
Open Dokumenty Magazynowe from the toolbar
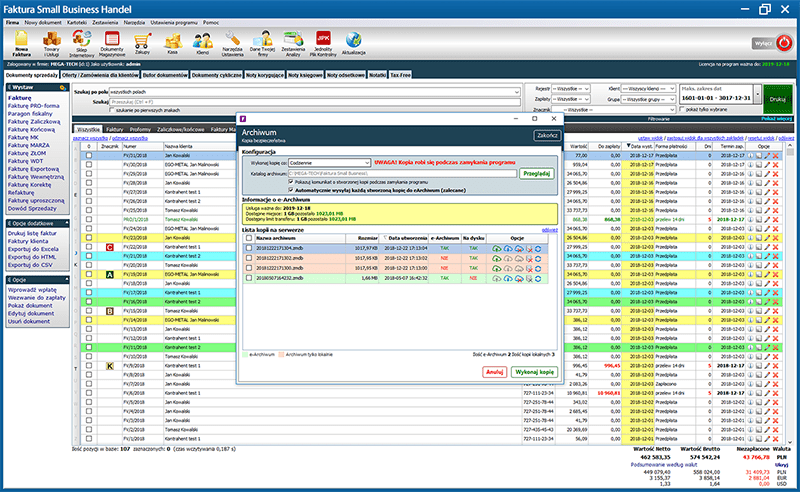tap(112, 43)
